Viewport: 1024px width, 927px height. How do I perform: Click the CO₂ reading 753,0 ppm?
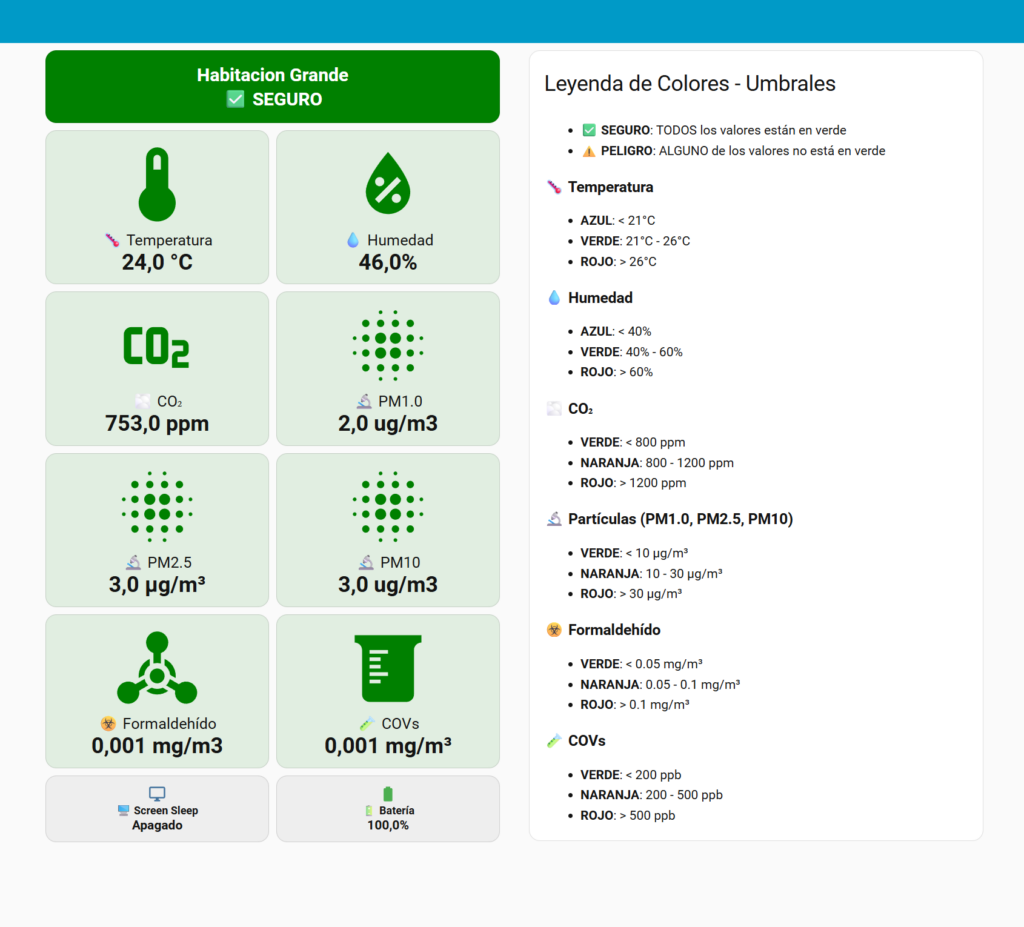point(157,424)
